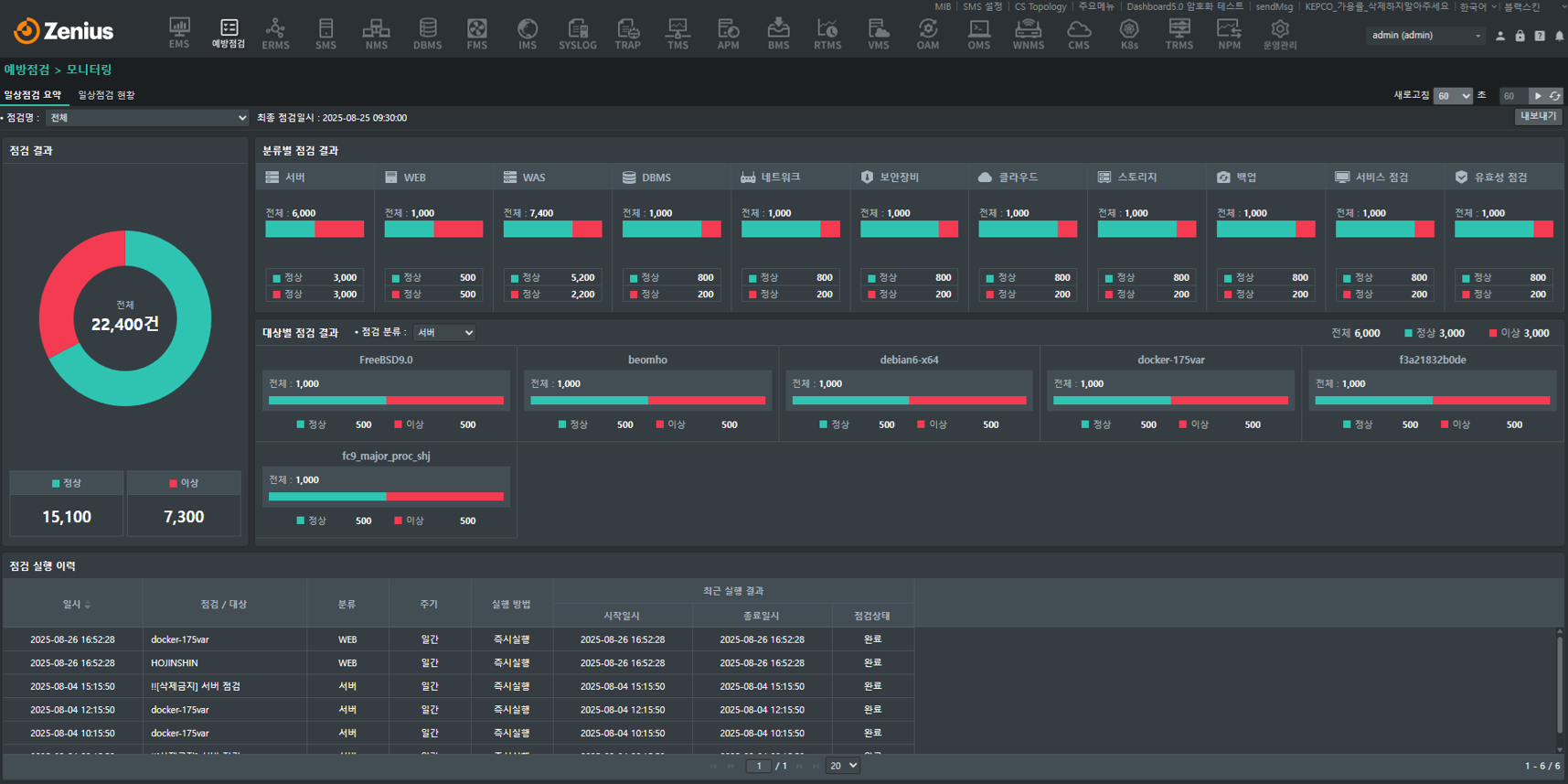Open the 점검 분류 서버 dropdown
This screenshot has height=784, width=1568.
pyautogui.click(x=444, y=333)
